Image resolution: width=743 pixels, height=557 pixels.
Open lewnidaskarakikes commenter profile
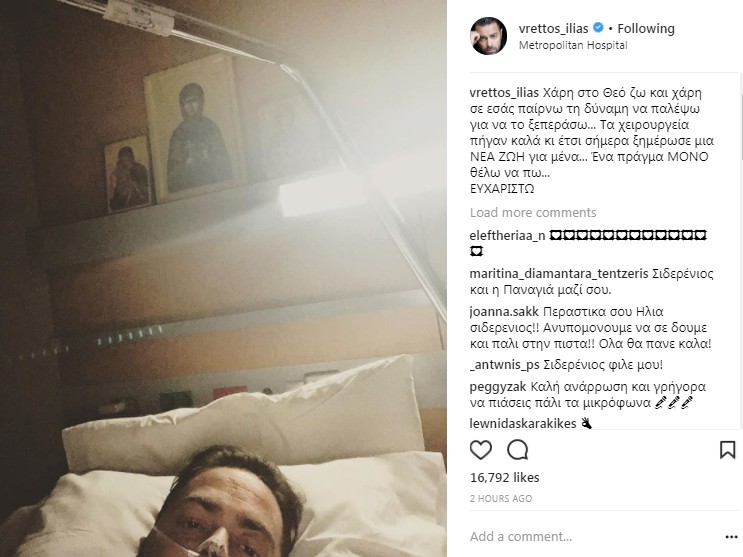tap(523, 423)
